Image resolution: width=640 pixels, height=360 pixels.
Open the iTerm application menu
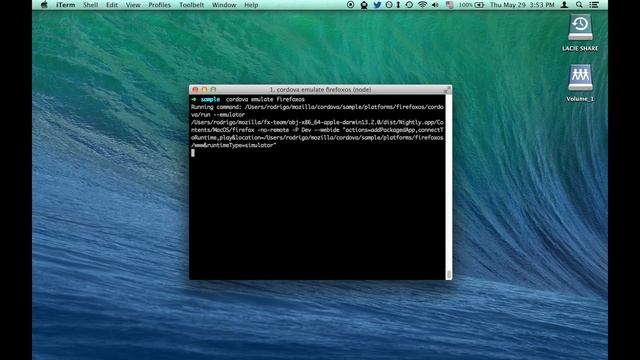coord(65,5)
